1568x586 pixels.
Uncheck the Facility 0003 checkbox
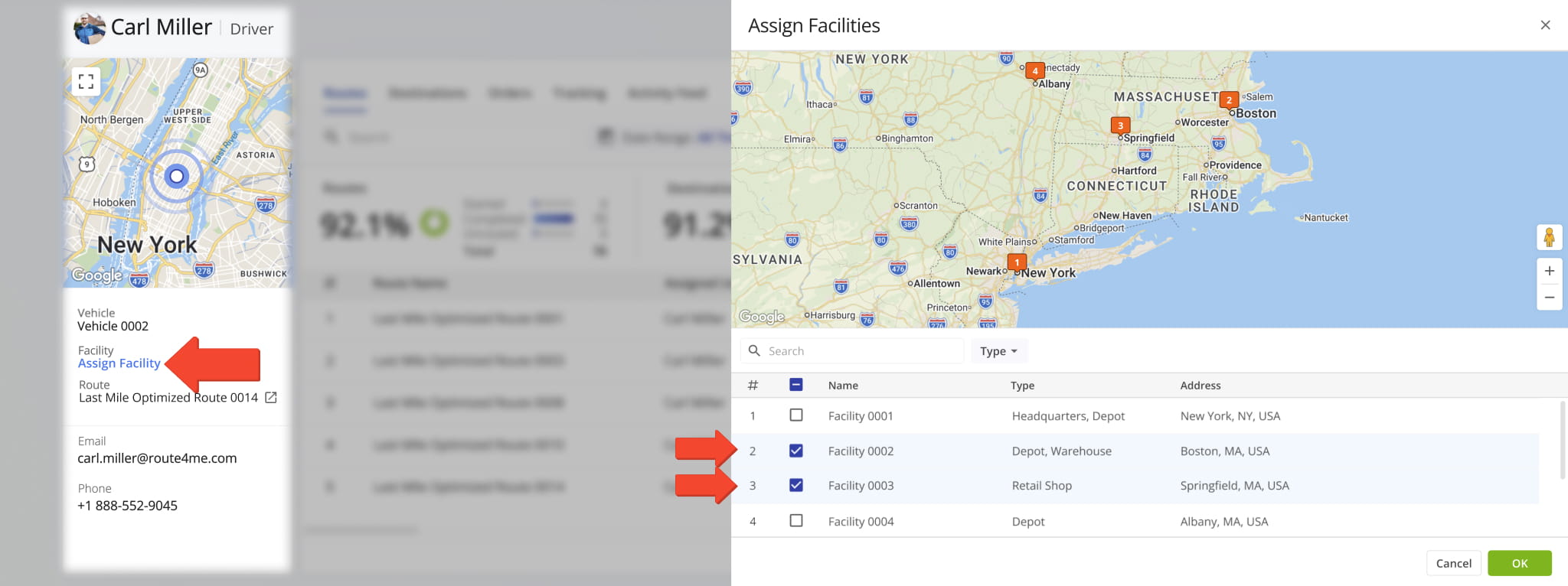click(x=796, y=485)
